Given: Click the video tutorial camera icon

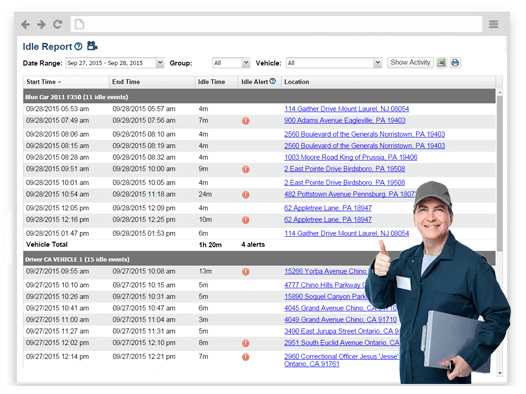Looking at the screenshot, I should pyautogui.click(x=92, y=46).
